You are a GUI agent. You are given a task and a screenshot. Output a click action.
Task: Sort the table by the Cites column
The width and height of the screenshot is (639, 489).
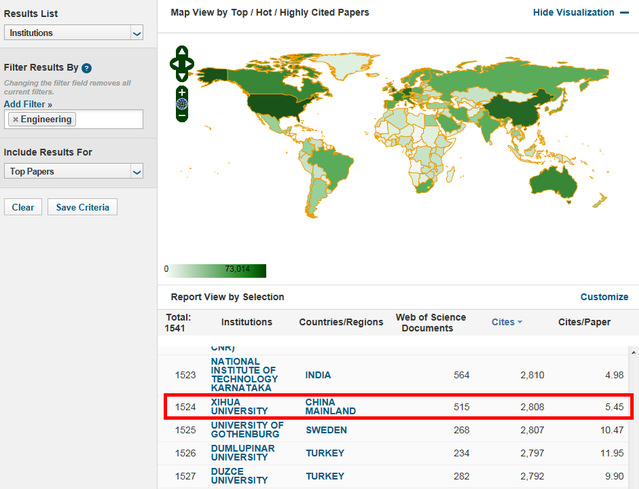click(x=506, y=322)
